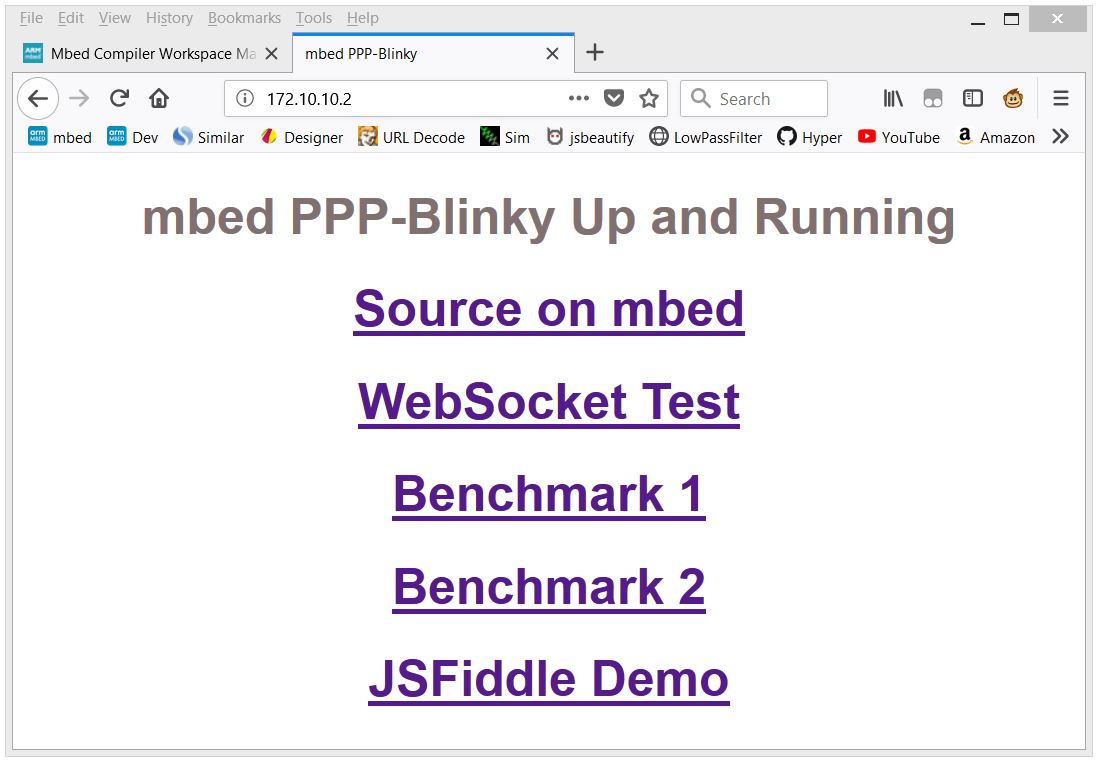Toggle the sidebar view icon
The image size is (1100, 761).
tap(972, 98)
